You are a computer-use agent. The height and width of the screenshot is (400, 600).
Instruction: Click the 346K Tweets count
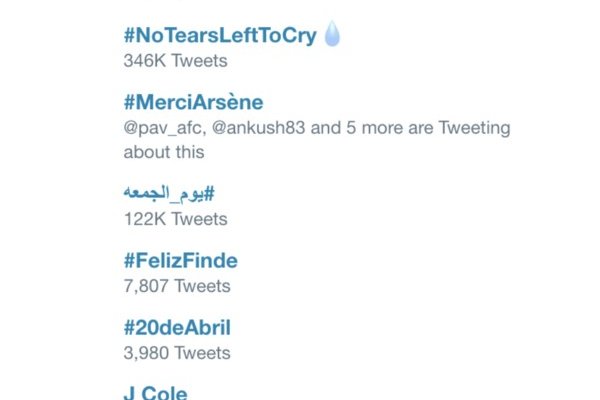tap(175, 61)
